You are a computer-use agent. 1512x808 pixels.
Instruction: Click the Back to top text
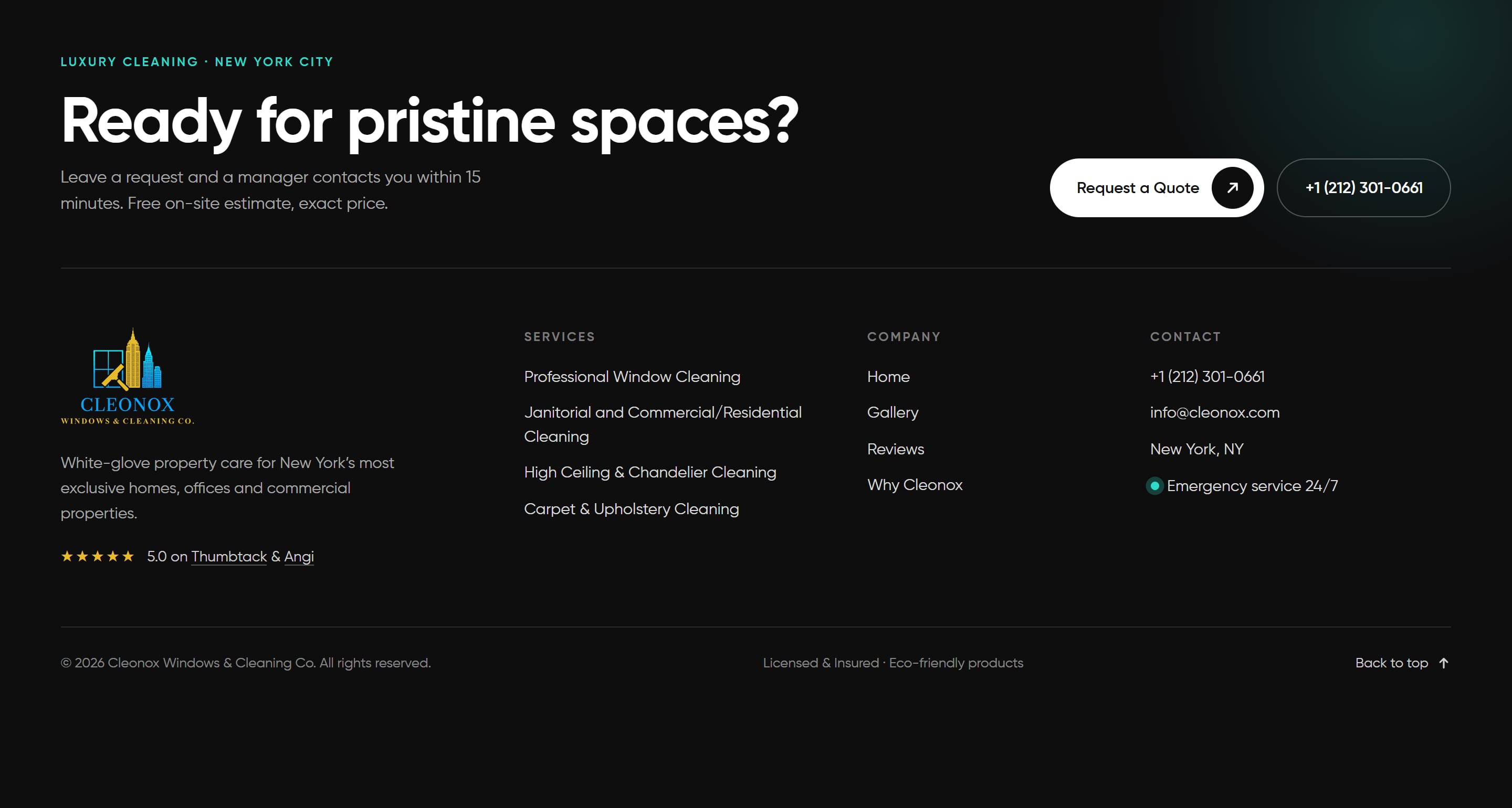coord(1392,663)
